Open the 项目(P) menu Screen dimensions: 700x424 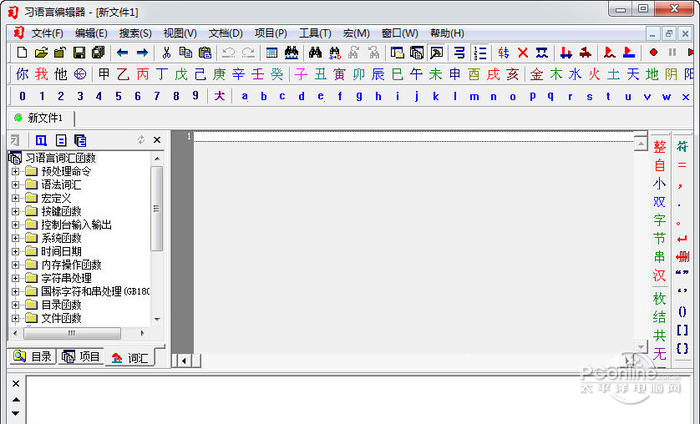point(271,33)
